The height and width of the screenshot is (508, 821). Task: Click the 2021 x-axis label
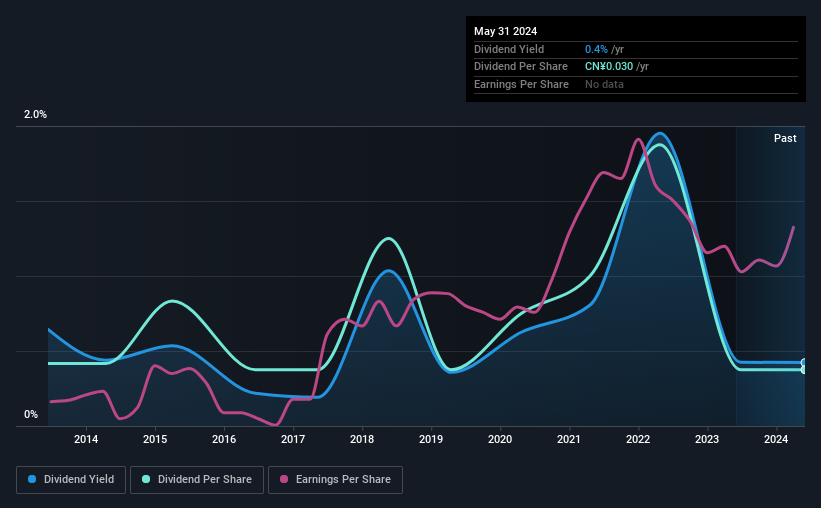click(x=569, y=439)
